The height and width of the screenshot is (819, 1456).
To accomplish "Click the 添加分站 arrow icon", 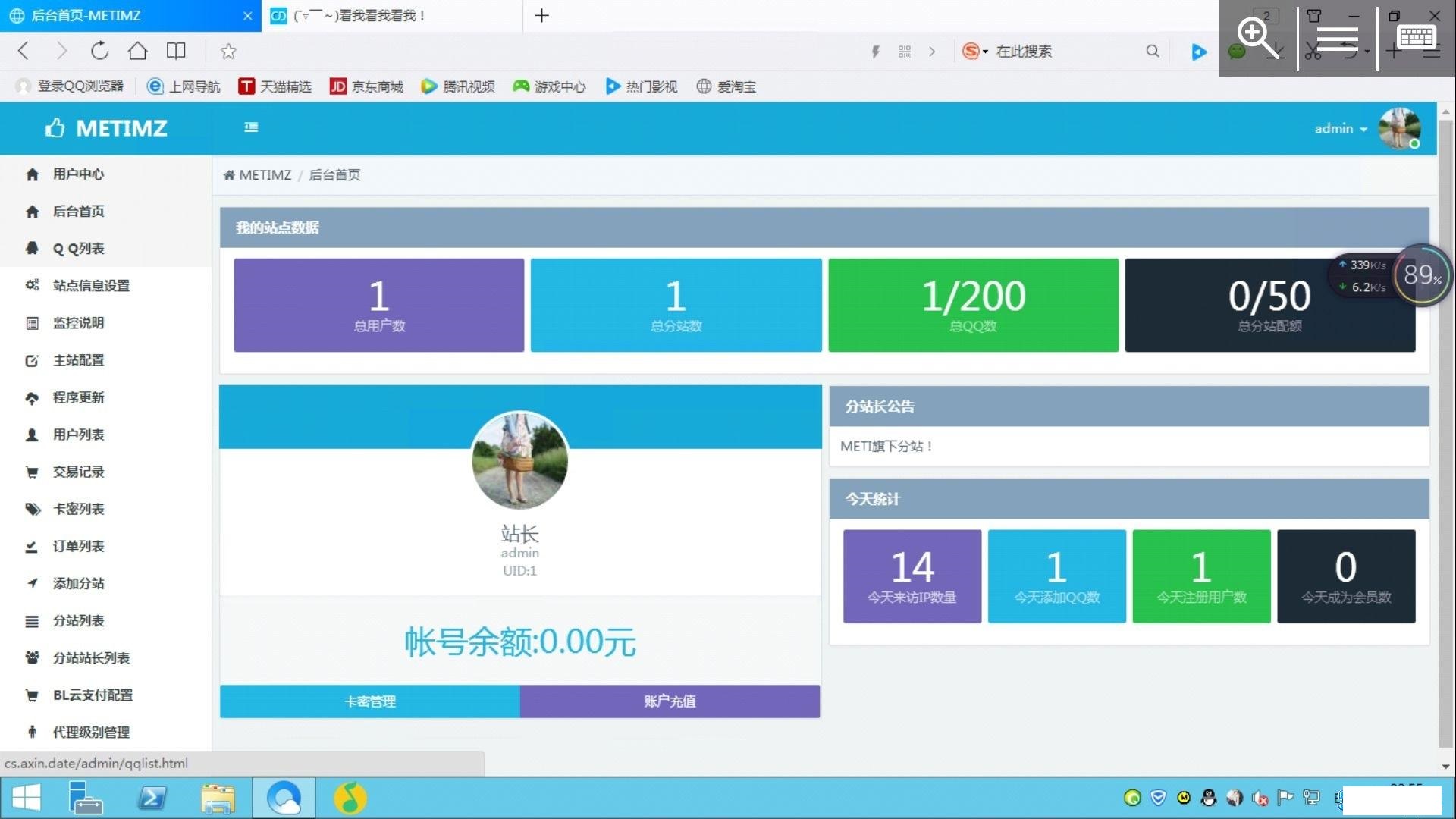I will tap(32, 583).
